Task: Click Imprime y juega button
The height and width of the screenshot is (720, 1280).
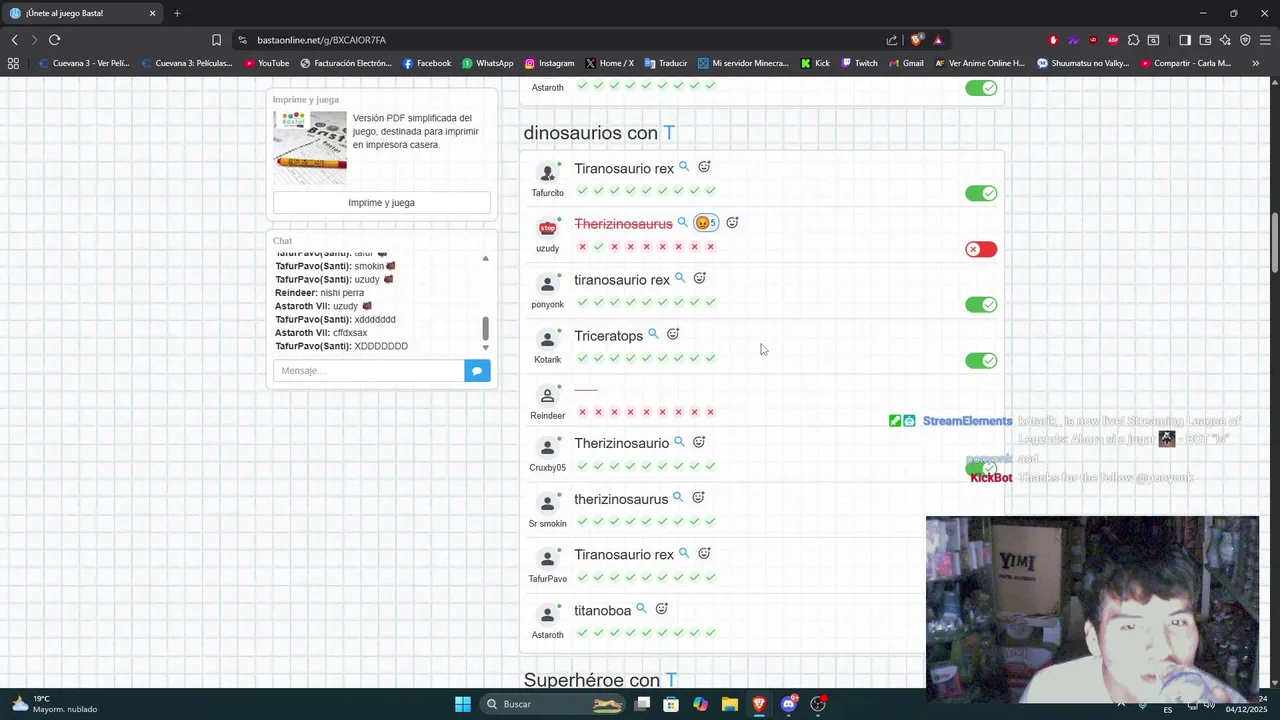Action: (x=381, y=203)
